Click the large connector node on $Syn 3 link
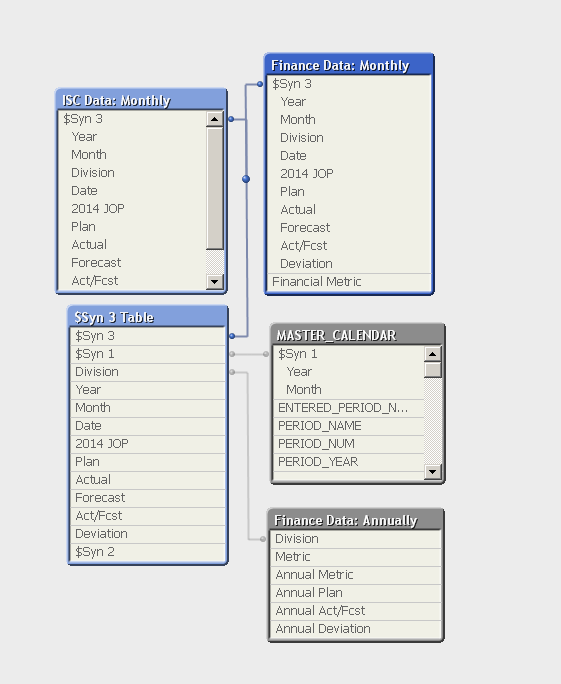Screen dimensions: 561x684 pyautogui.click(x=246, y=179)
